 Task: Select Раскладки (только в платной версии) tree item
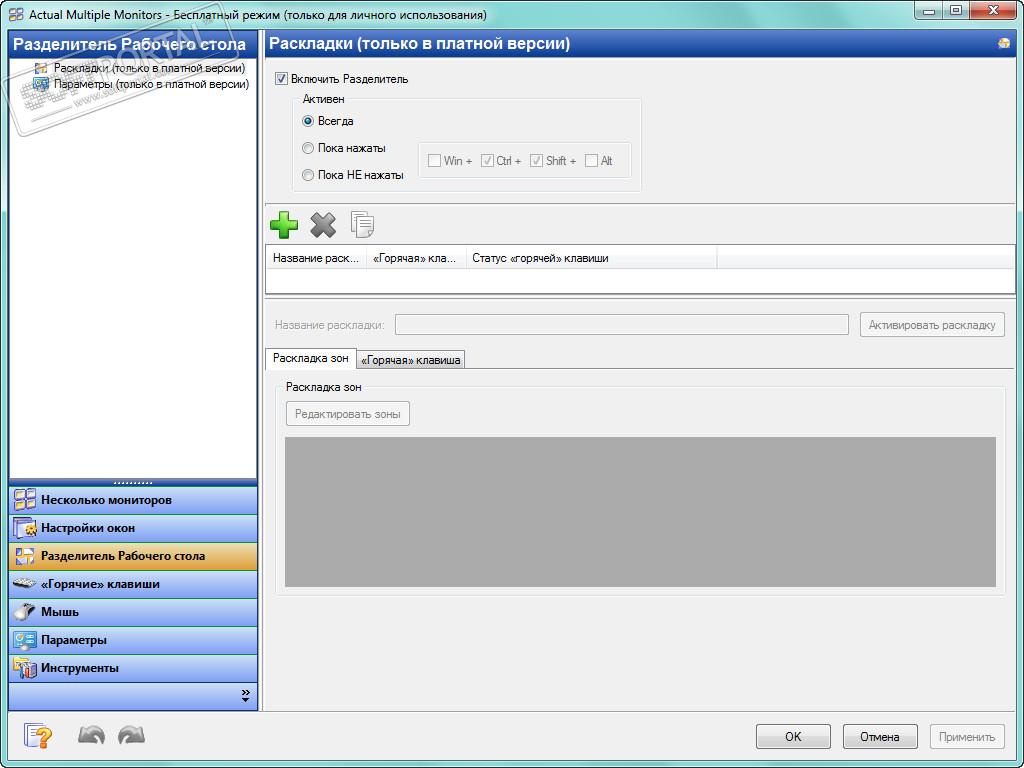click(150, 68)
